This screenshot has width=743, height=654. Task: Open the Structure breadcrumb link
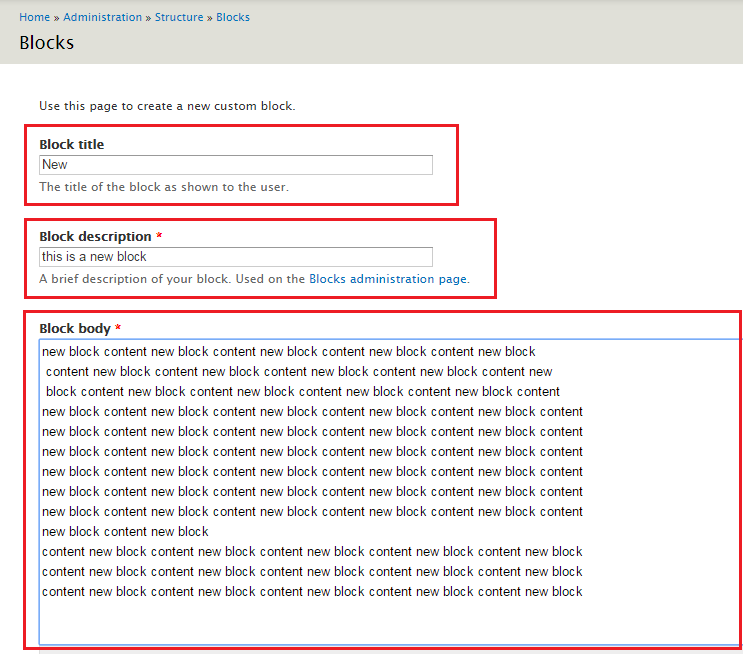[179, 17]
